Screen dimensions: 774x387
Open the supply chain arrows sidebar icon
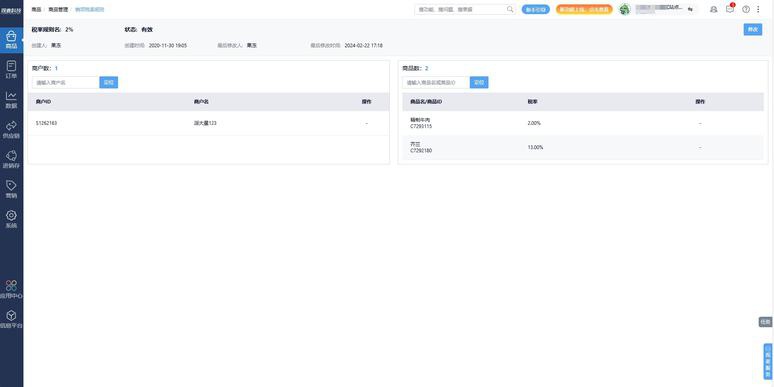point(11,129)
